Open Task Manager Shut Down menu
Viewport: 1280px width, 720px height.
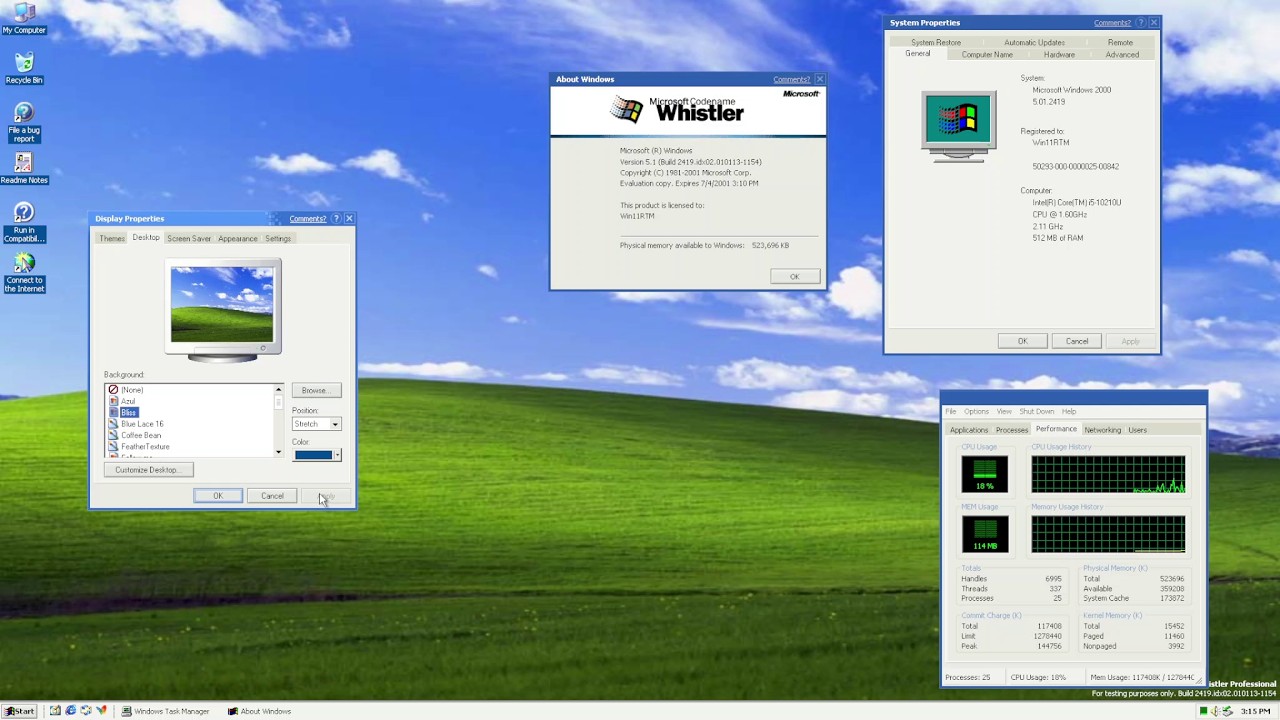click(x=1037, y=411)
